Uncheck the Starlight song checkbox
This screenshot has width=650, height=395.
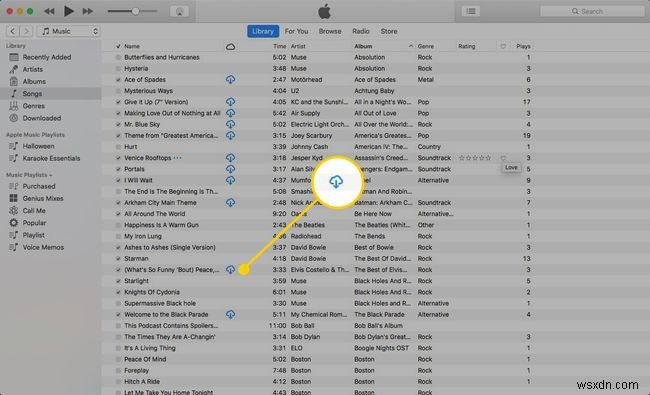(x=119, y=281)
